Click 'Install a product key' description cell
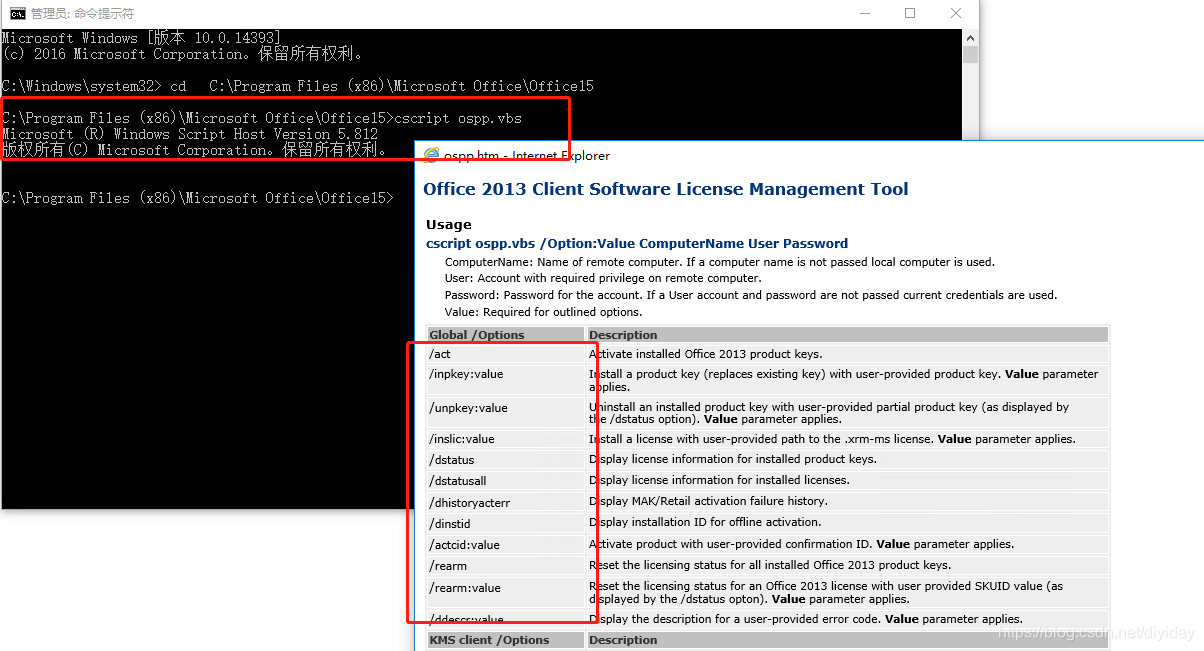Viewport: 1204px width, 651px height. click(x=847, y=380)
